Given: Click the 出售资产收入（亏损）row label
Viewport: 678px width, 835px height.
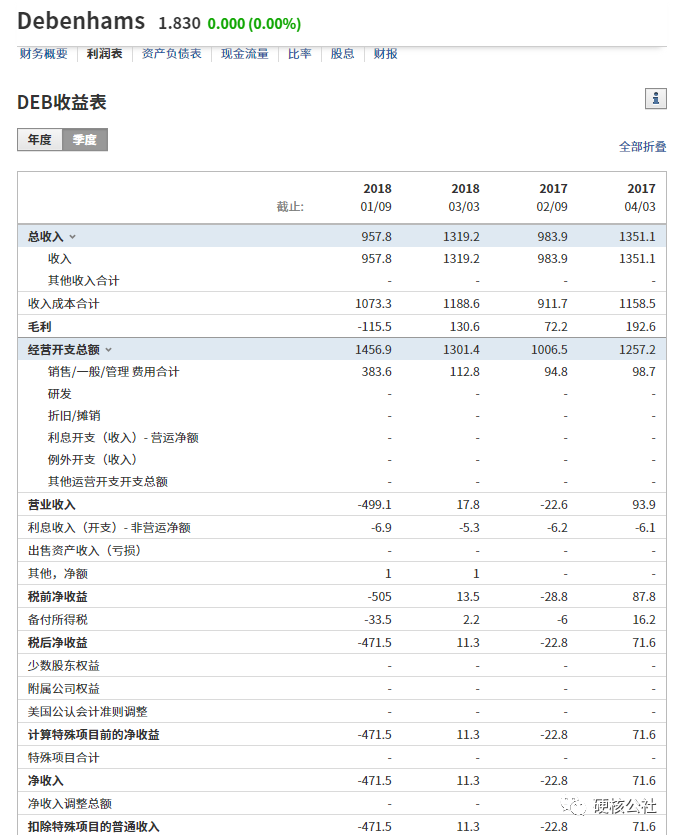Looking at the screenshot, I should coord(86,551).
